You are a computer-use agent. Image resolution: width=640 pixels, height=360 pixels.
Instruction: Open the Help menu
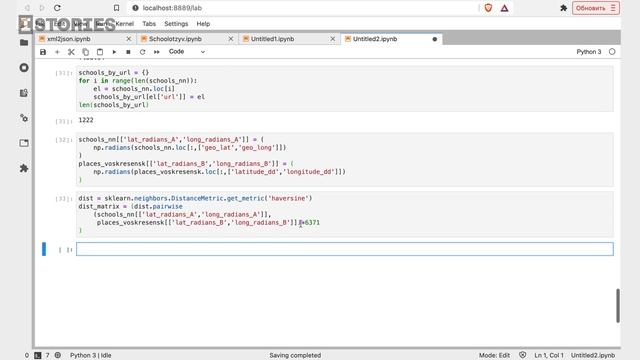[x=203, y=24]
